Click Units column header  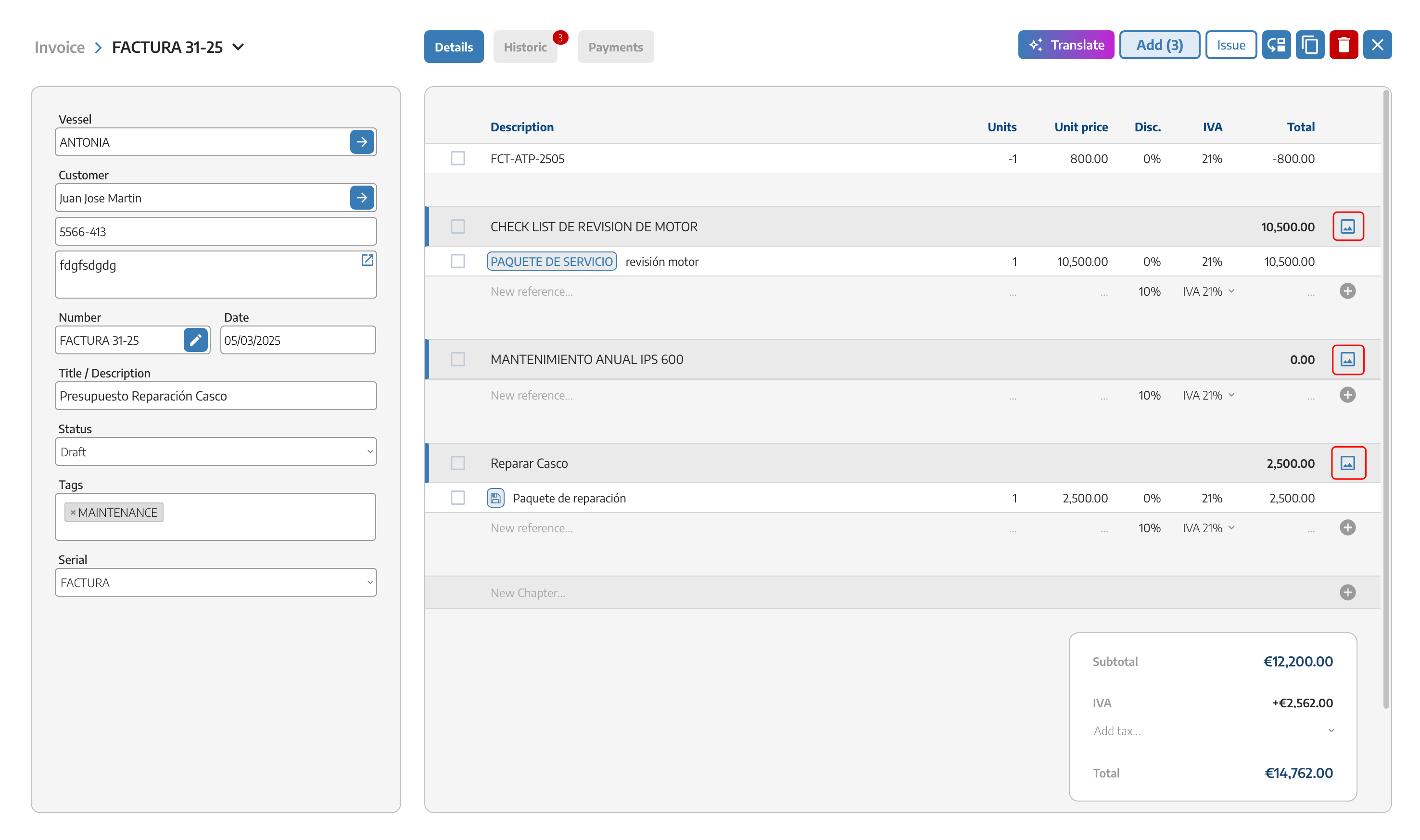(1002, 127)
